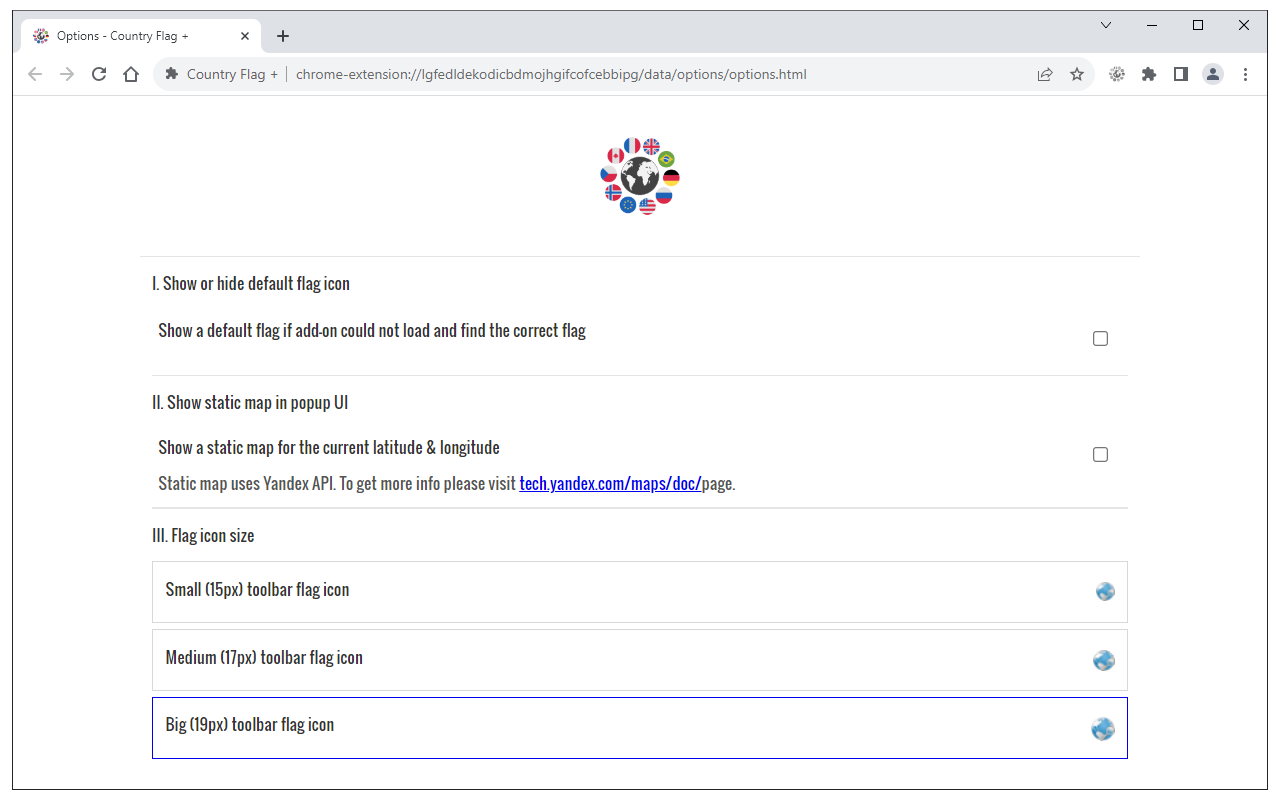Enable the show default flag checkbox
Screen dimensions: 1280x800
[x=1100, y=339]
